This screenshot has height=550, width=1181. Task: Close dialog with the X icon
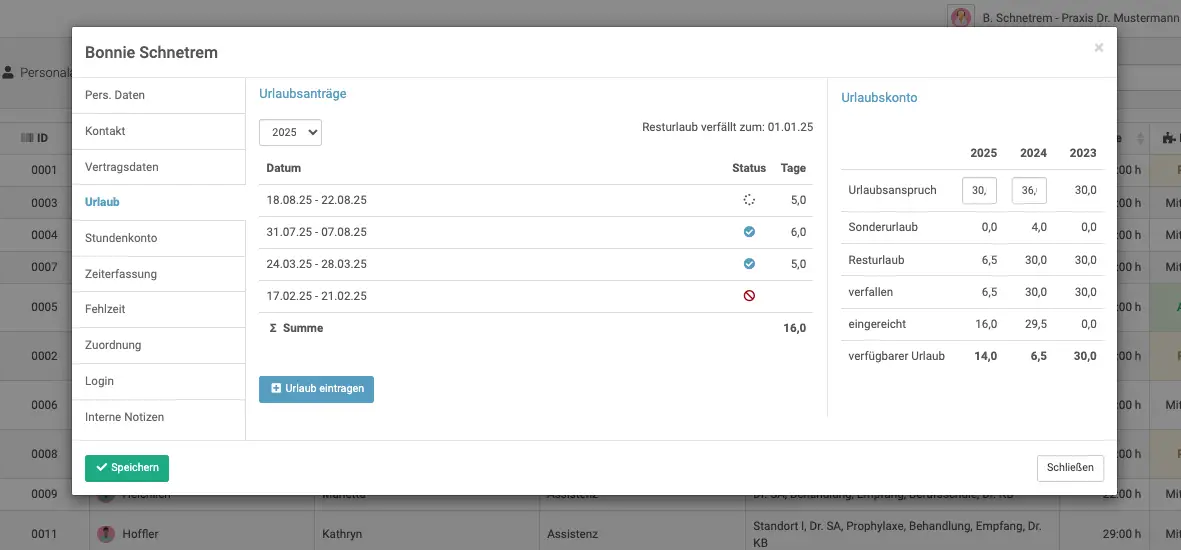tap(1098, 48)
